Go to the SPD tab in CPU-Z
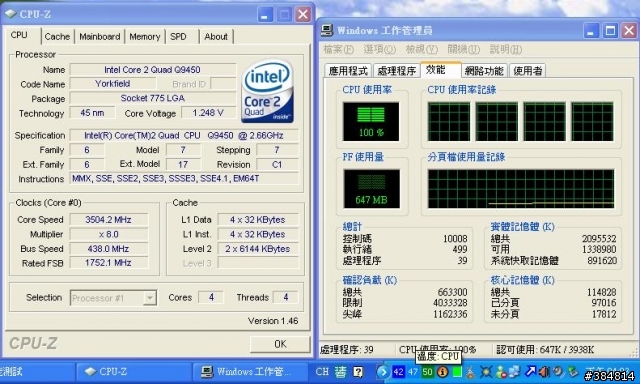The height and width of the screenshot is (384, 640). 178,37
